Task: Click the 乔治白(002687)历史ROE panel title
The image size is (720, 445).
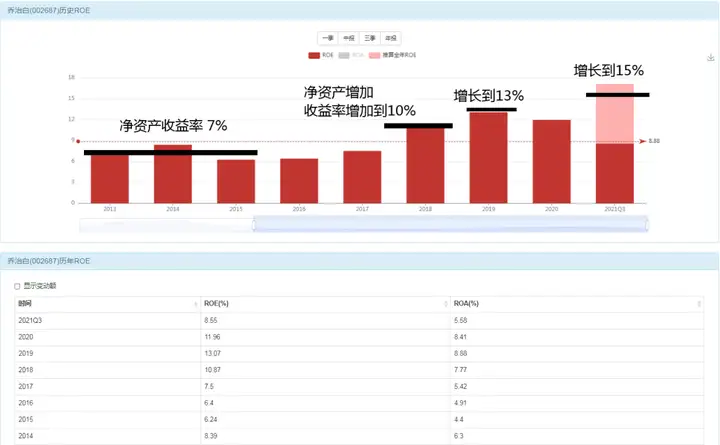Action: click(49, 10)
